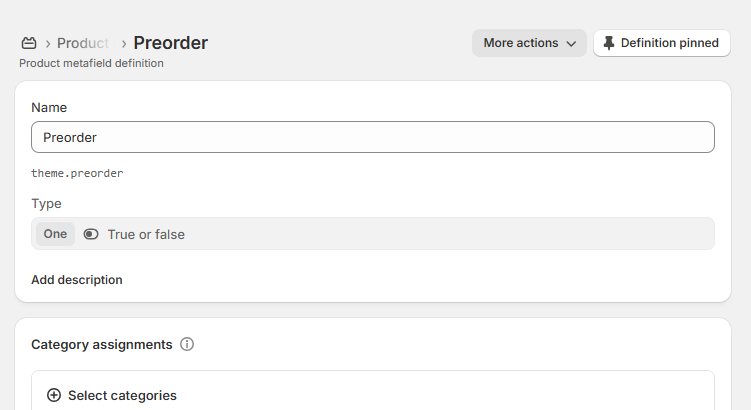Click the pin icon
The image size is (751, 410).
(x=609, y=43)
